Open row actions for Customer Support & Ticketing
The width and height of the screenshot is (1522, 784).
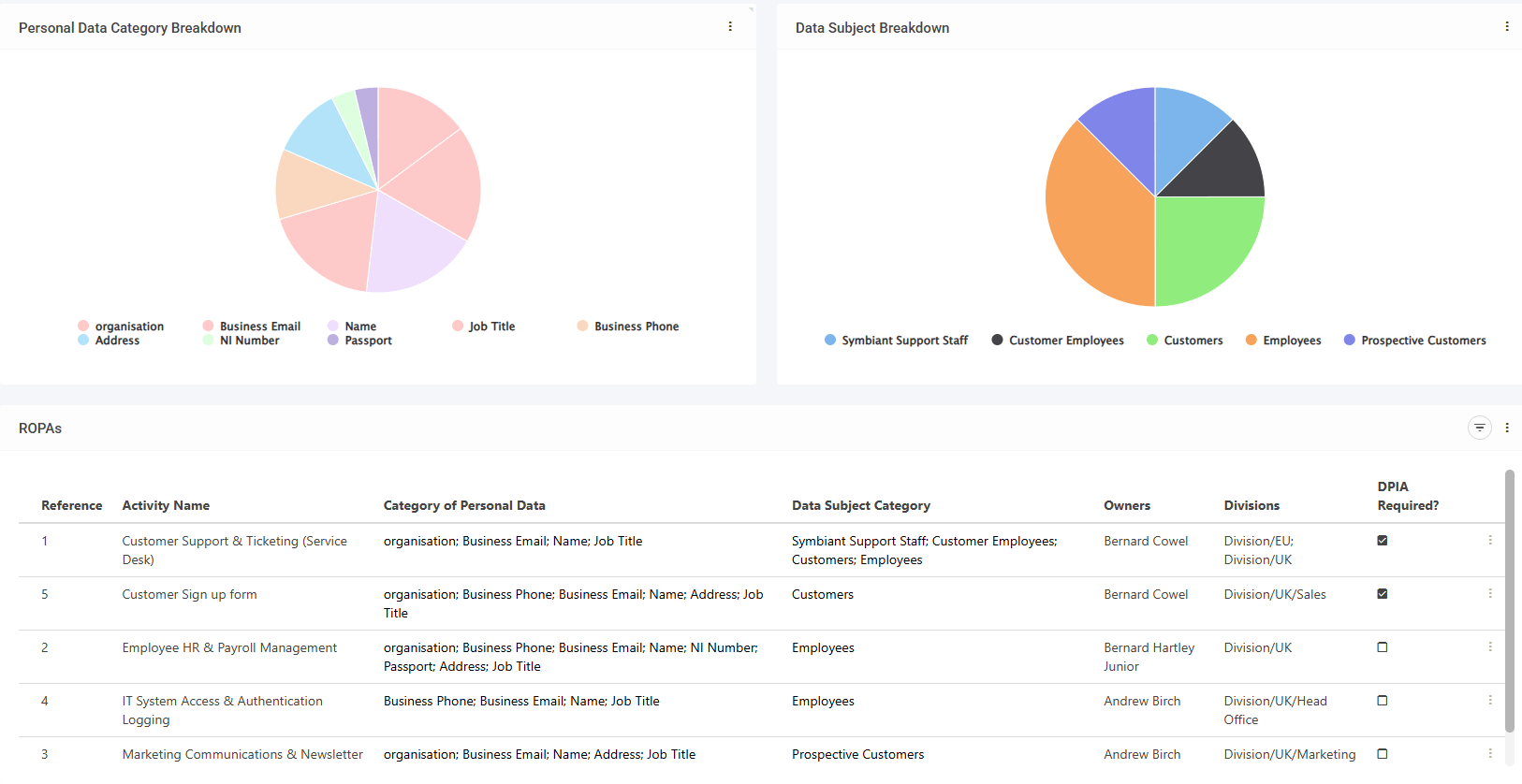pyautogui.click(x=1489, y=541)
